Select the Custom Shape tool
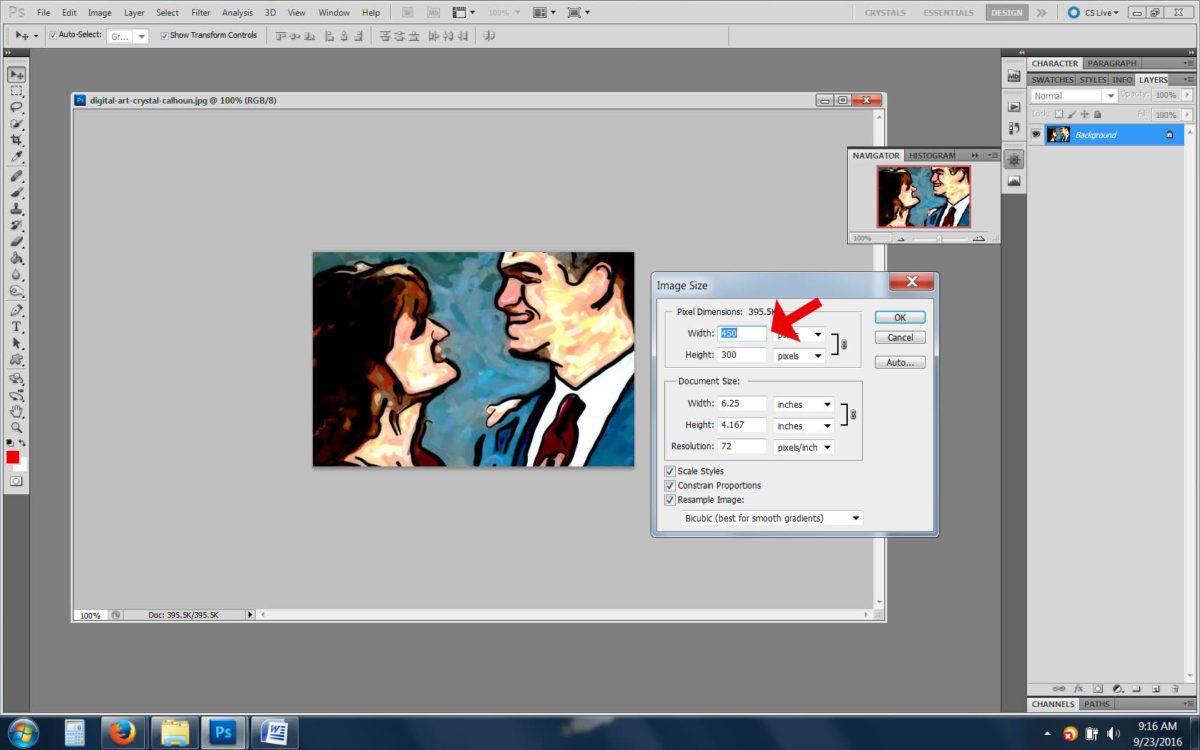The height and width of the screenshot is (750, 1200). pyautogui.click(x=16, y=360)
